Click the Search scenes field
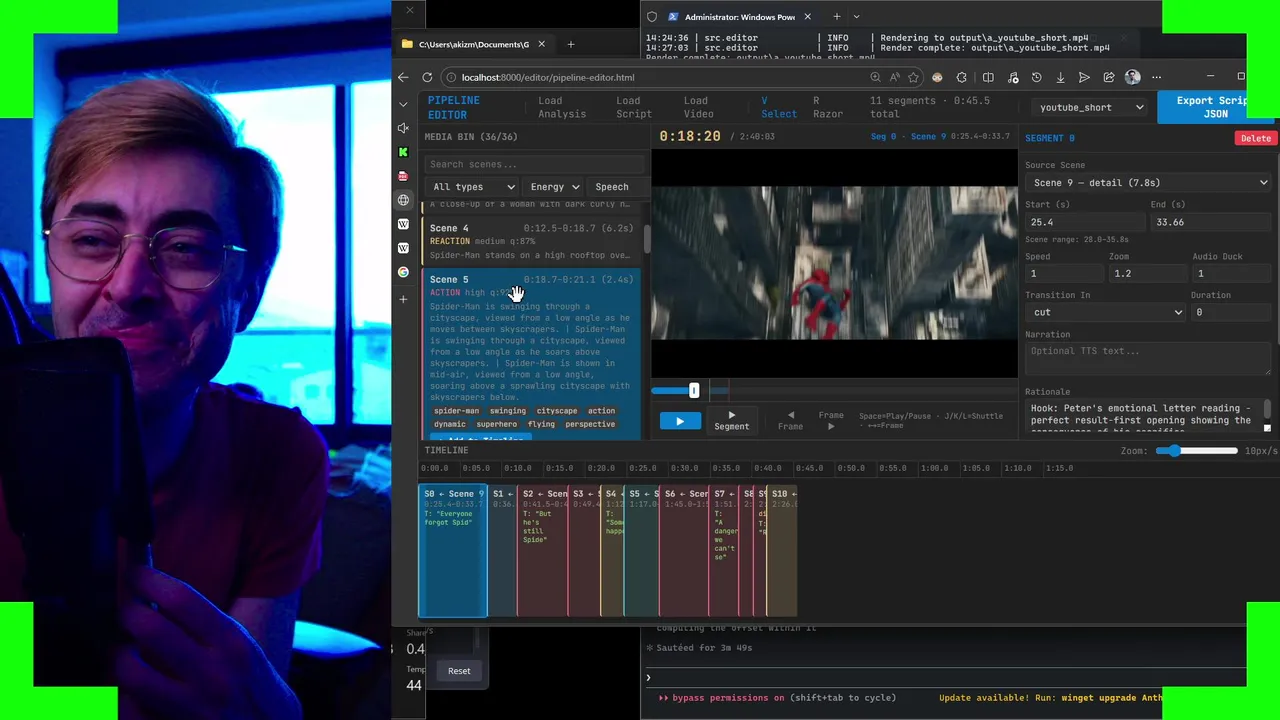Screen dimensions: 1280x720 pyautogui.click(x=536, y=164)
